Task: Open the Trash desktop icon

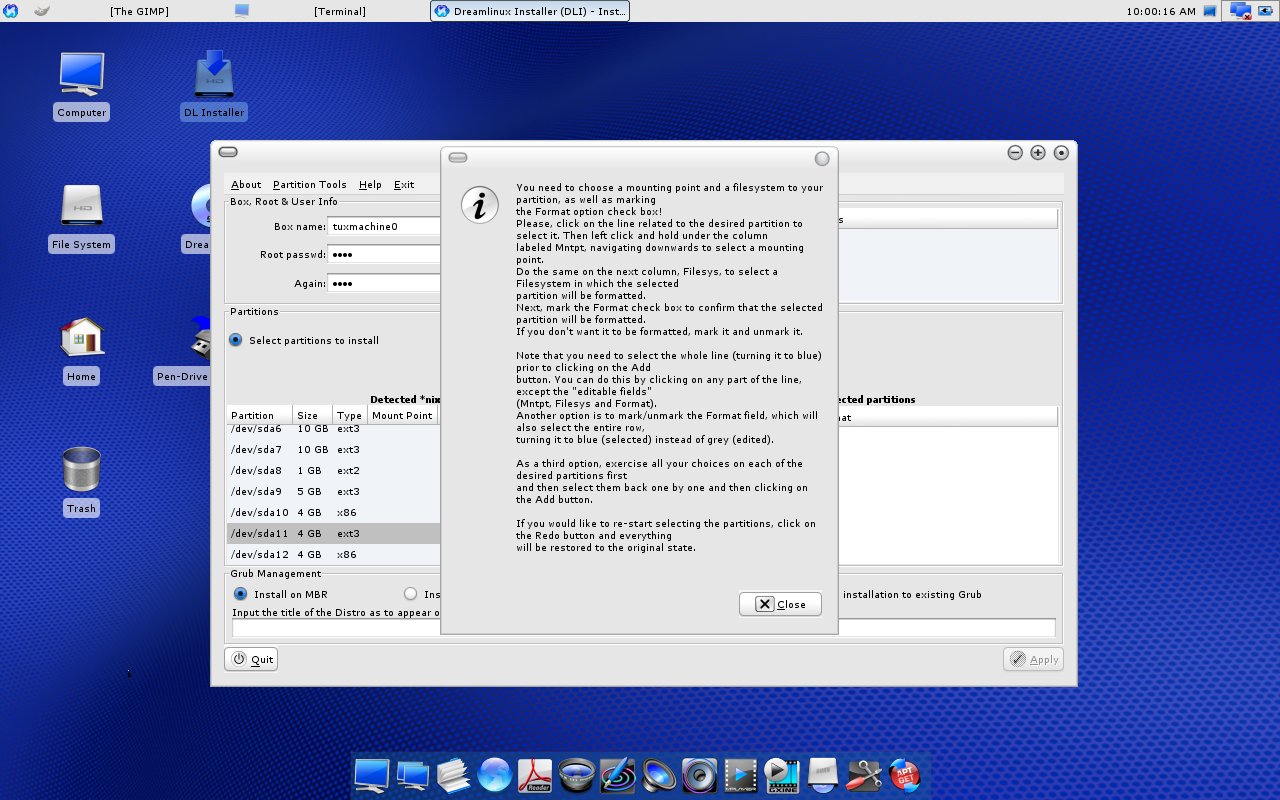Action: coord(81,481)
